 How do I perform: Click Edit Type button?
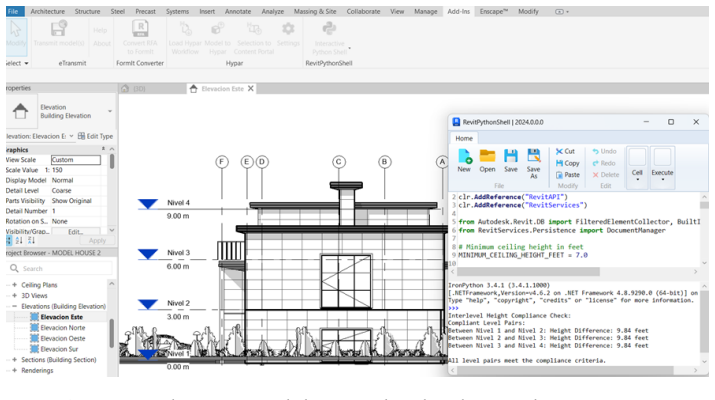coord(95,136)
